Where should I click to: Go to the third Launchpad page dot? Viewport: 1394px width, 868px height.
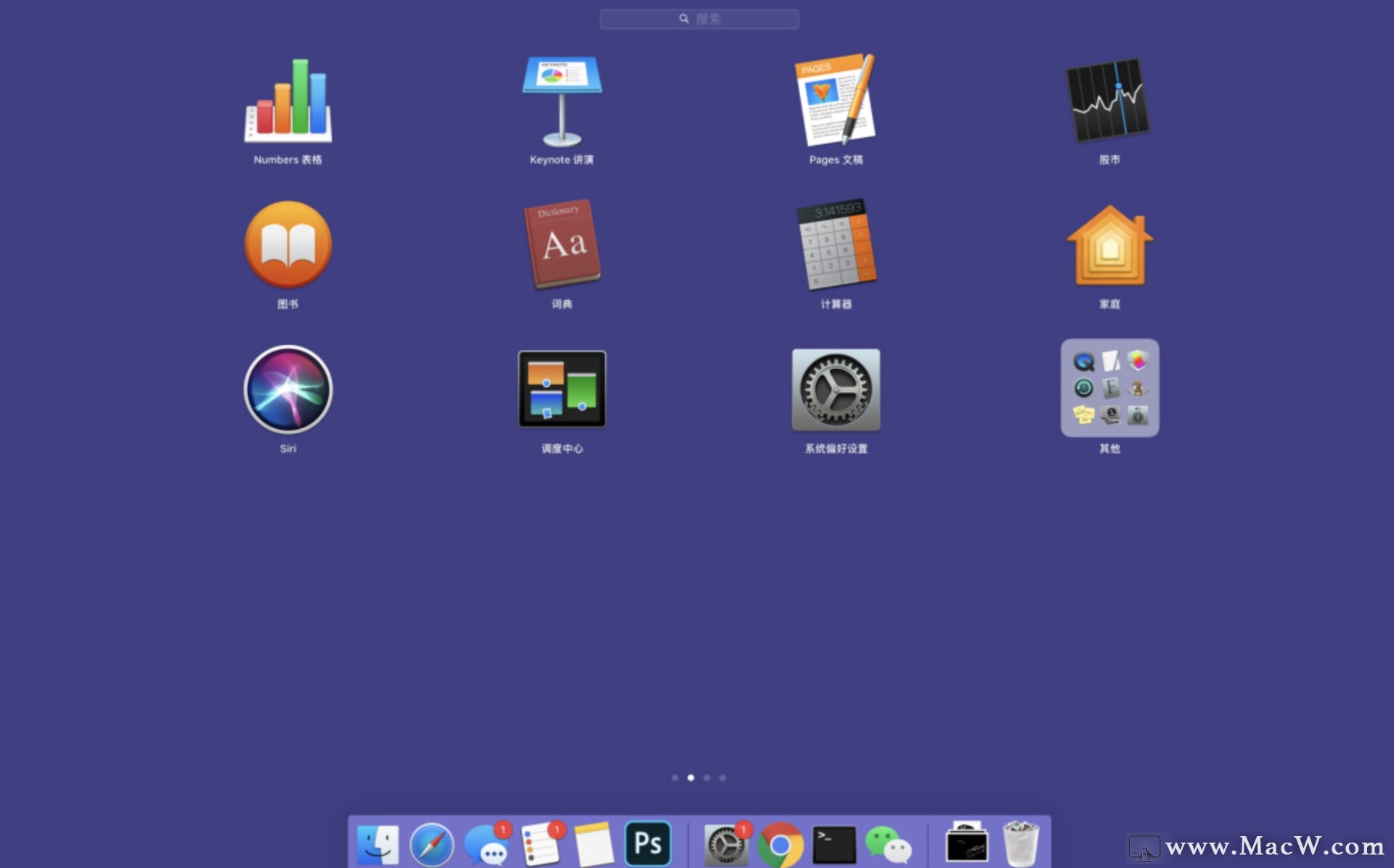(706, 777)
